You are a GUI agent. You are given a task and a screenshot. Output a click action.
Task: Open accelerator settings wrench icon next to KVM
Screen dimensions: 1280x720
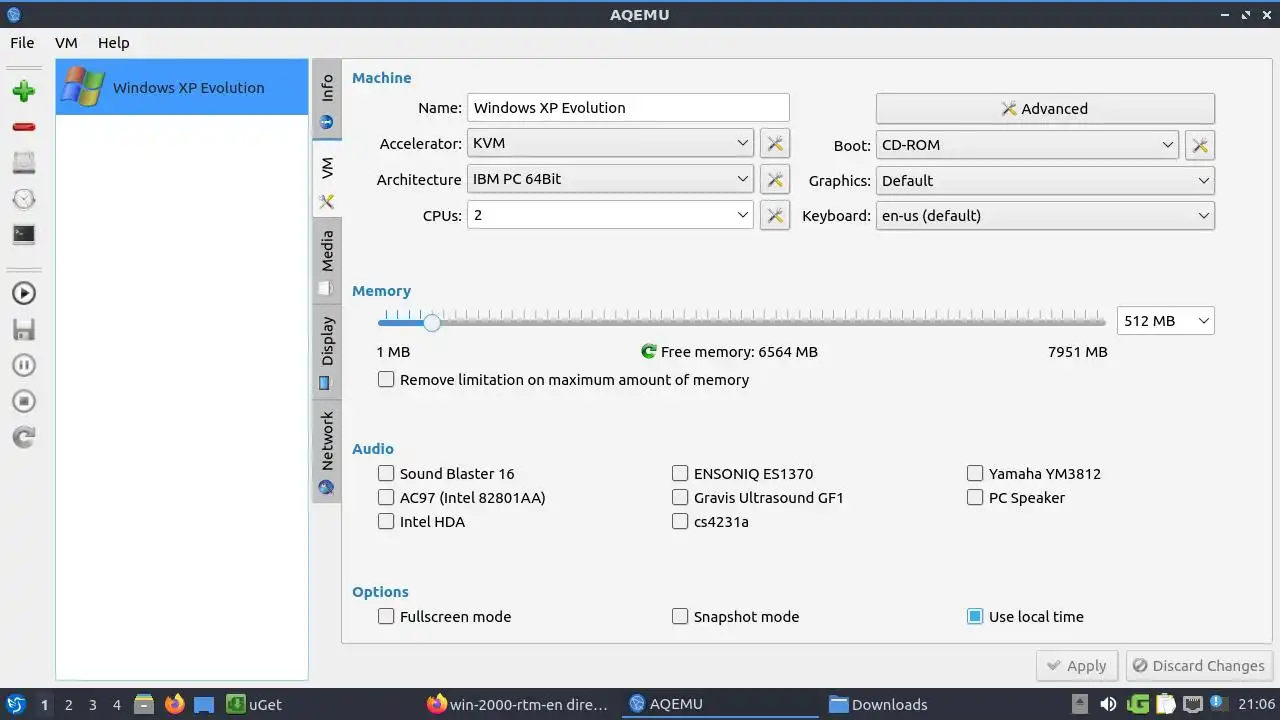click(774, 143)
